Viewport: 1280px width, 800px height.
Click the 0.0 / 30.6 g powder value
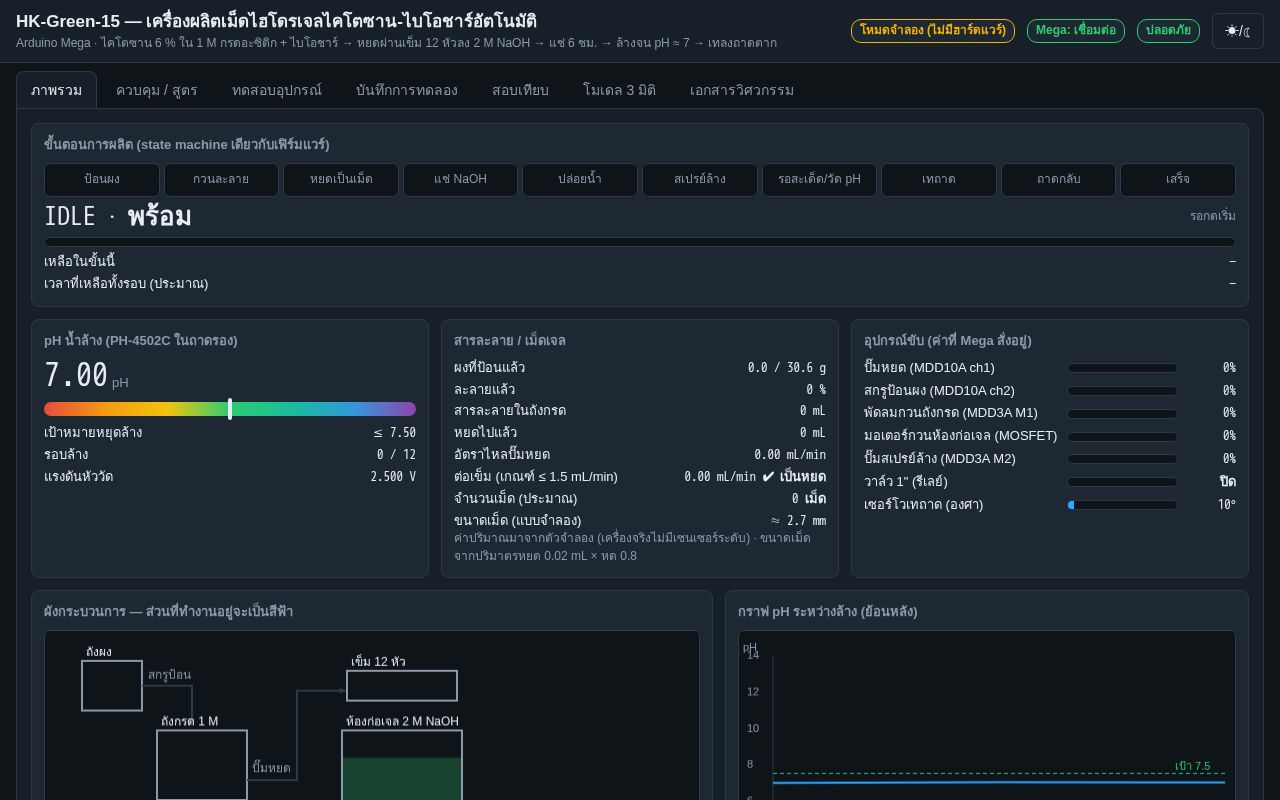coord(787,368)
